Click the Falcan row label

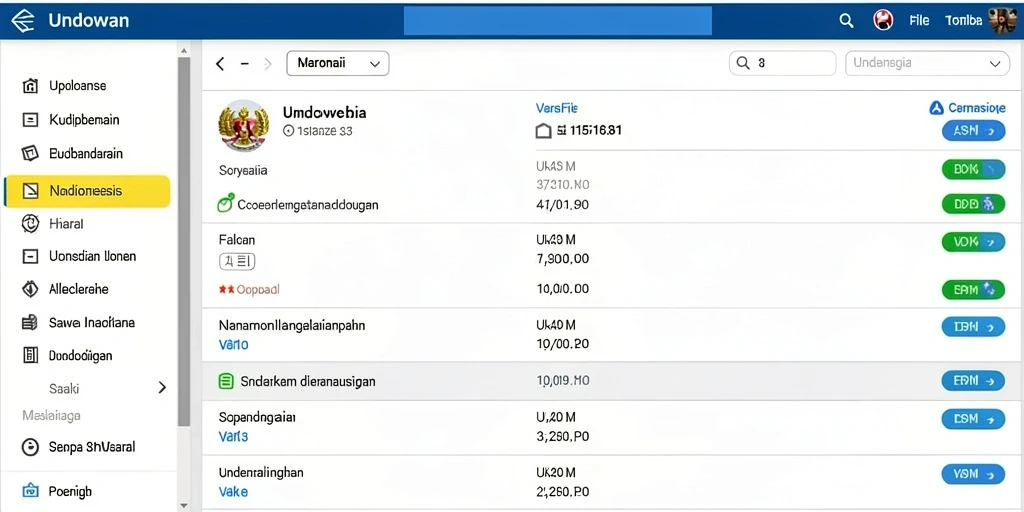tap(237, 240)
